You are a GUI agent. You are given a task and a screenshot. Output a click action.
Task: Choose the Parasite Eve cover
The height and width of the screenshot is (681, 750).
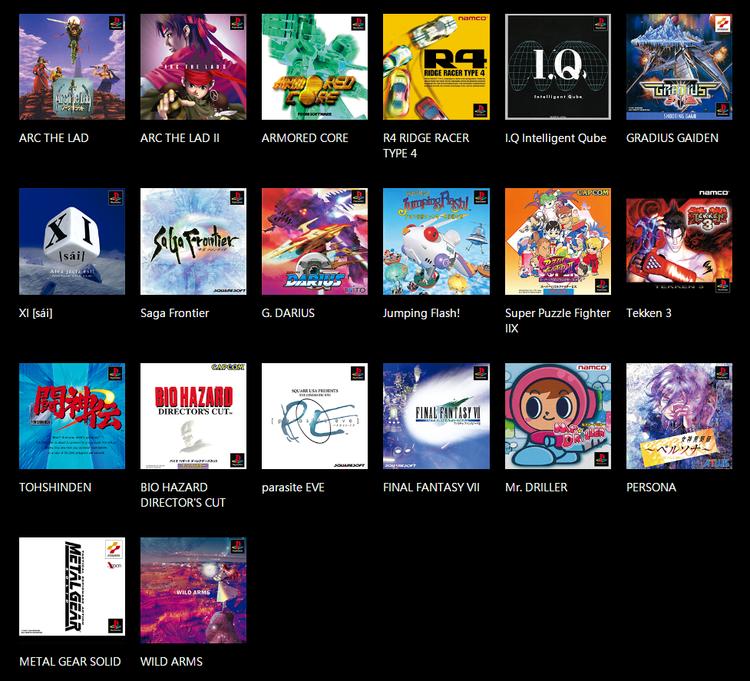315,416
